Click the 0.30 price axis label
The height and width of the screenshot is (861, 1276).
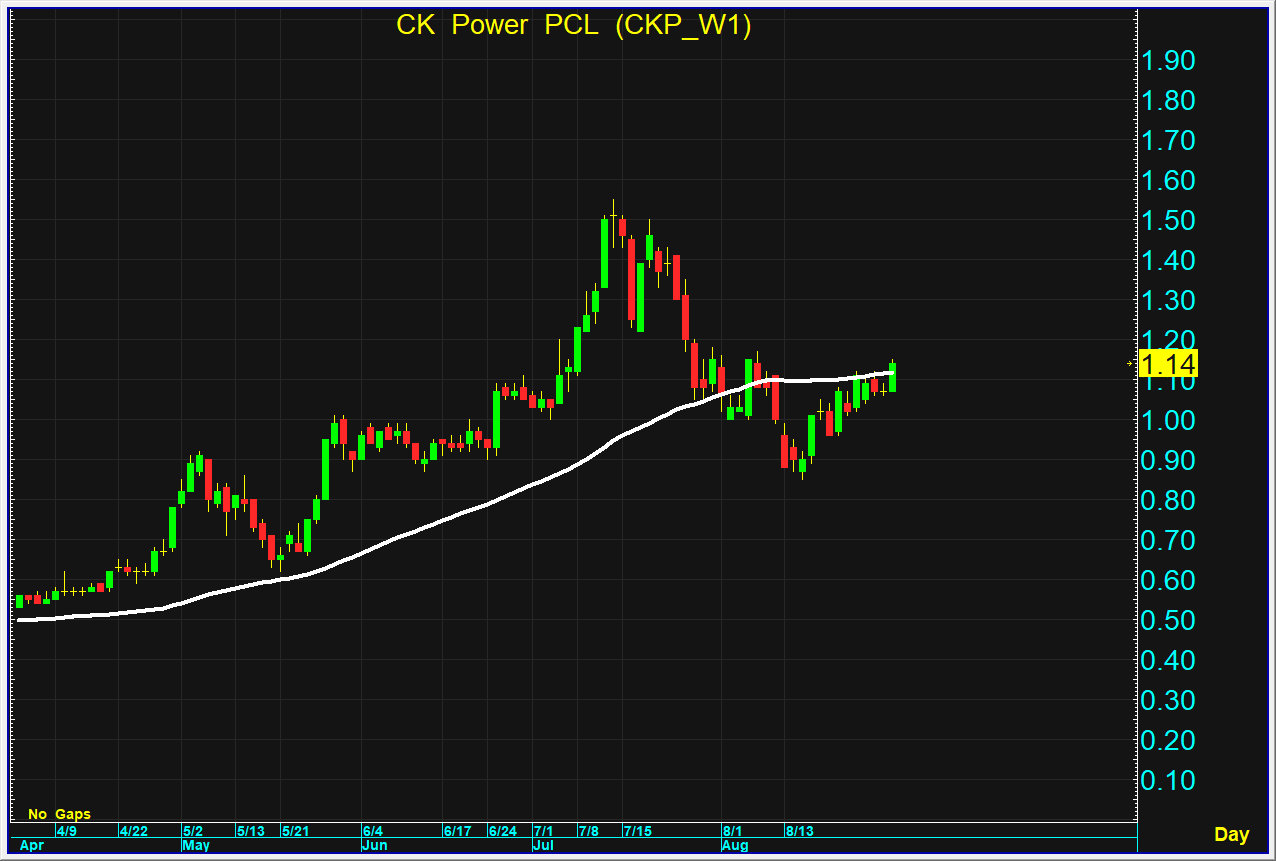pyautogui.click(x=1168, y=700)
